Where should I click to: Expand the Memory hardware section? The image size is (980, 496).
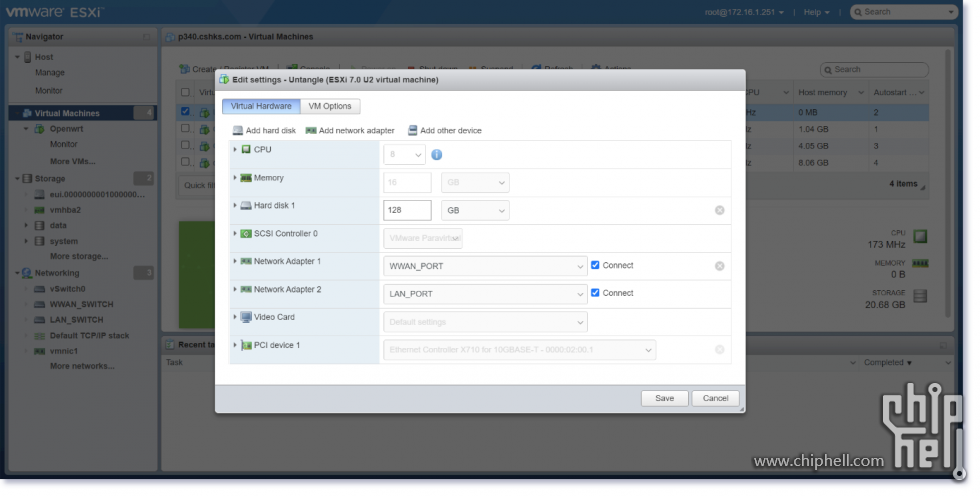pyautogui.click(x=235, y=178)
